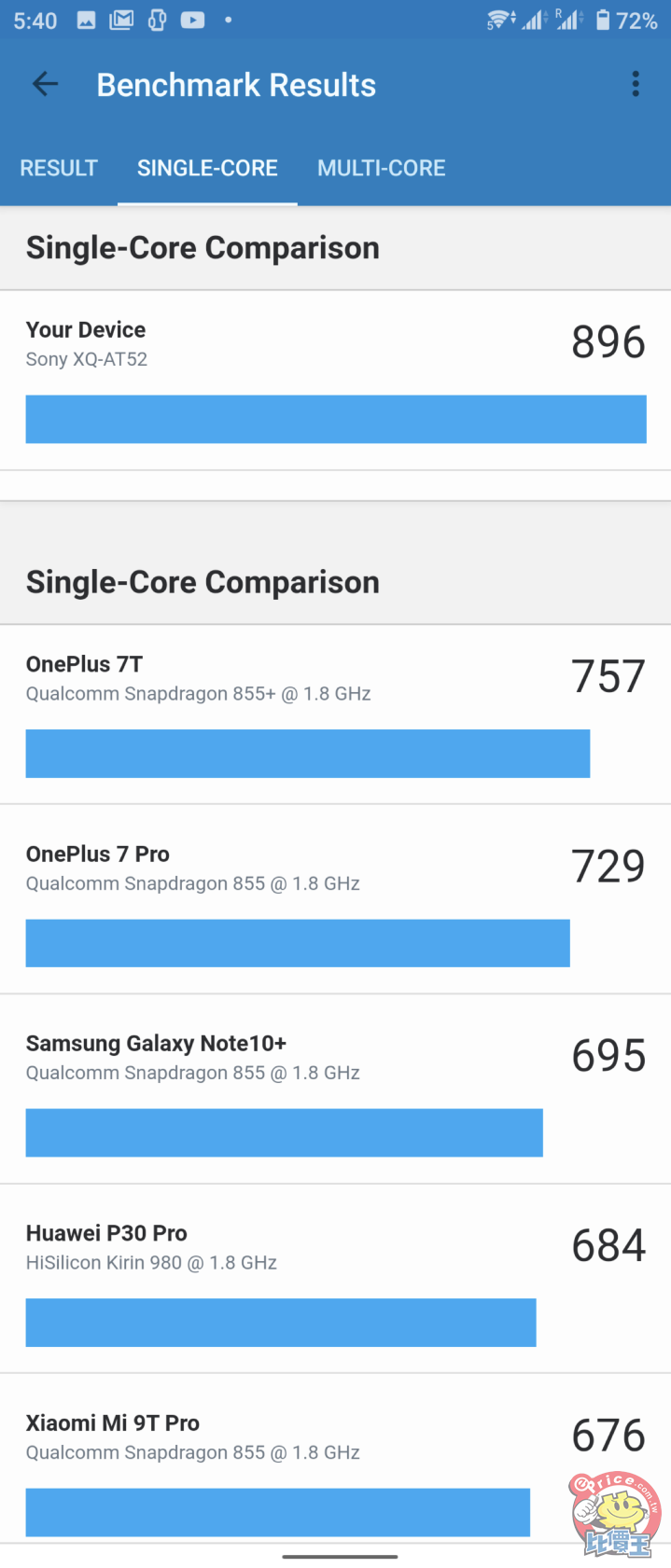671x1568 pixels.
Task: Tap the Gmail notification icon
Action: point(121,21)
